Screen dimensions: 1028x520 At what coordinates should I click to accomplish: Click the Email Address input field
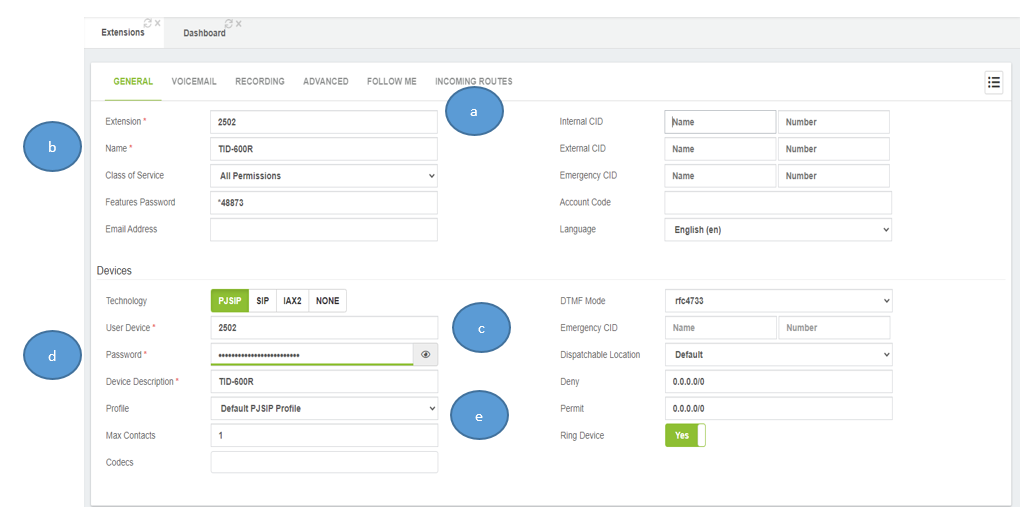324,230
